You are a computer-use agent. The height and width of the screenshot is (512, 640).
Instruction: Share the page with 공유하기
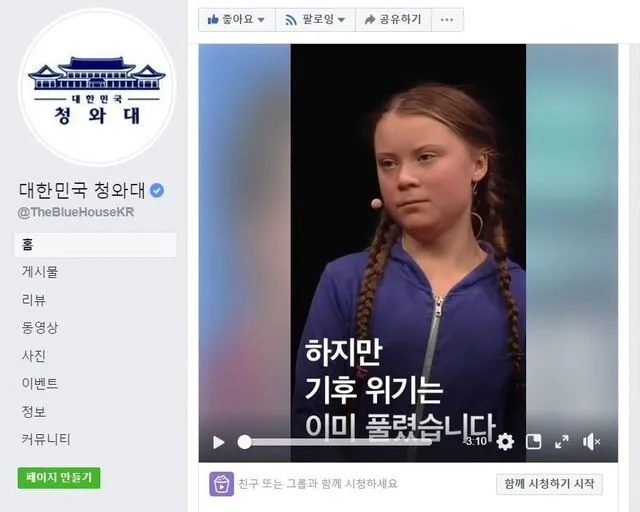pos(393,20)
